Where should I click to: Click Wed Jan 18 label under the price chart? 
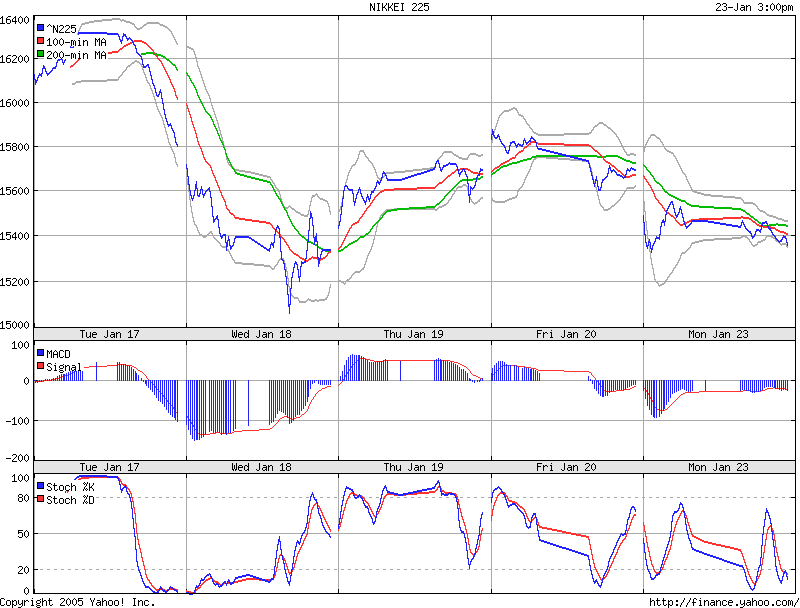point(261,334)
